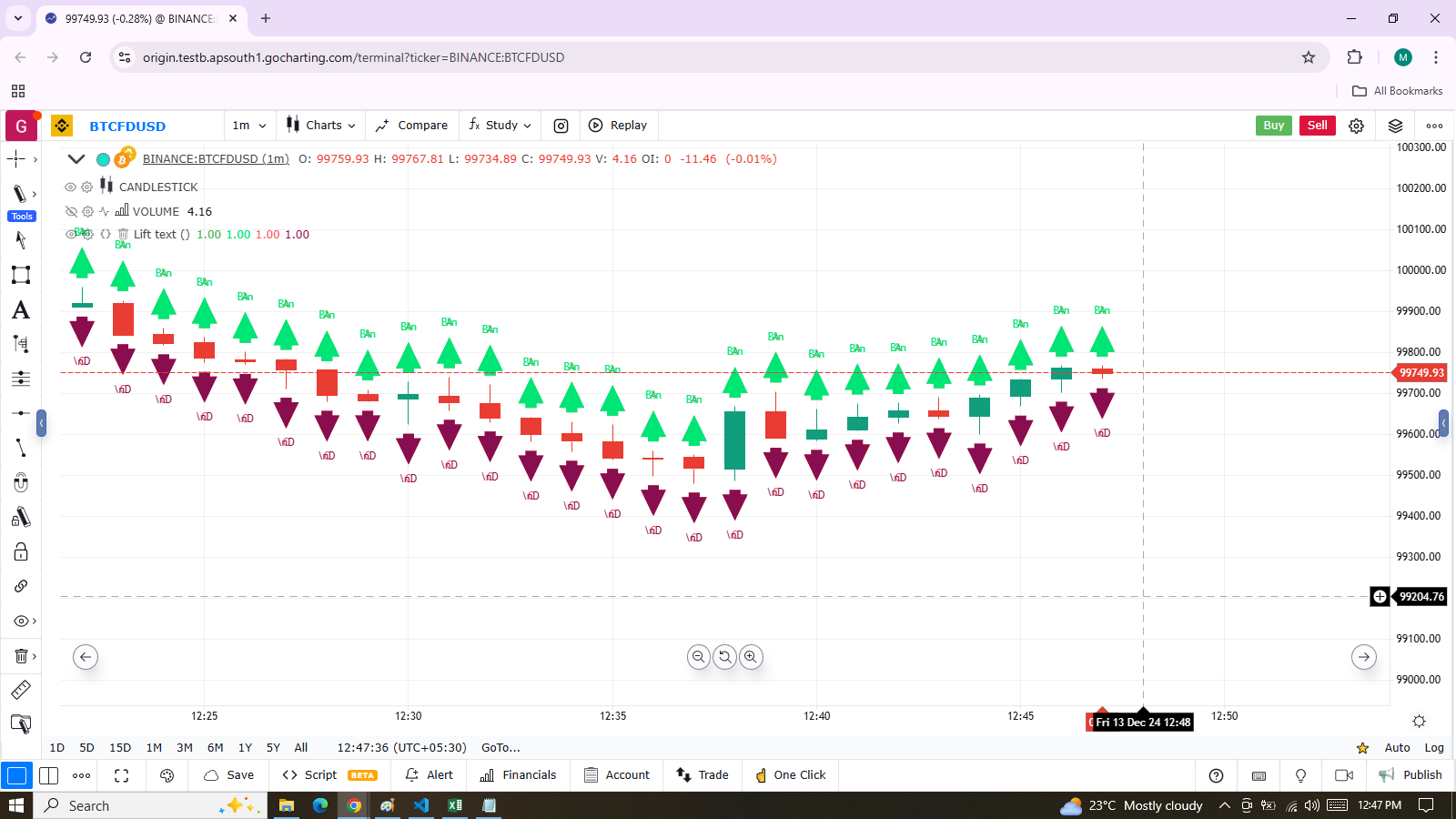Image resolution: width=1456 pixels, height=819 pixels.
Task: Toggle CANDLESTICK visibility eye icon
Action: [70, 187]
